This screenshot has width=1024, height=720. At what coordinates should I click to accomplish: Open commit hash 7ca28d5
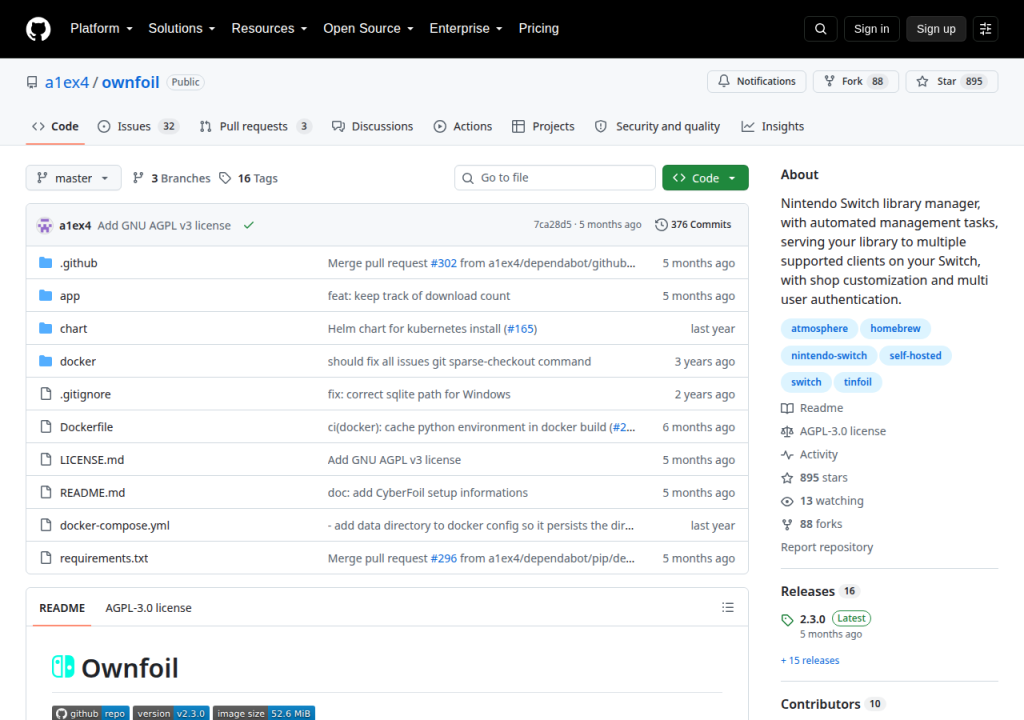pos(552,225)
